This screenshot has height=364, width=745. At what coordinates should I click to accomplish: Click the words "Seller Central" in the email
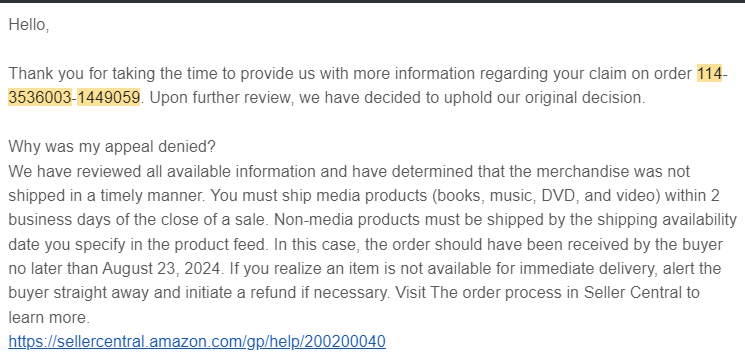[x=632, y=293]
